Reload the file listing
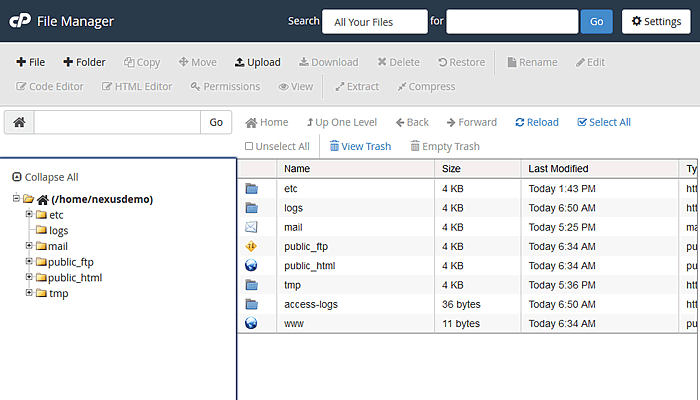 click(537, 122)
